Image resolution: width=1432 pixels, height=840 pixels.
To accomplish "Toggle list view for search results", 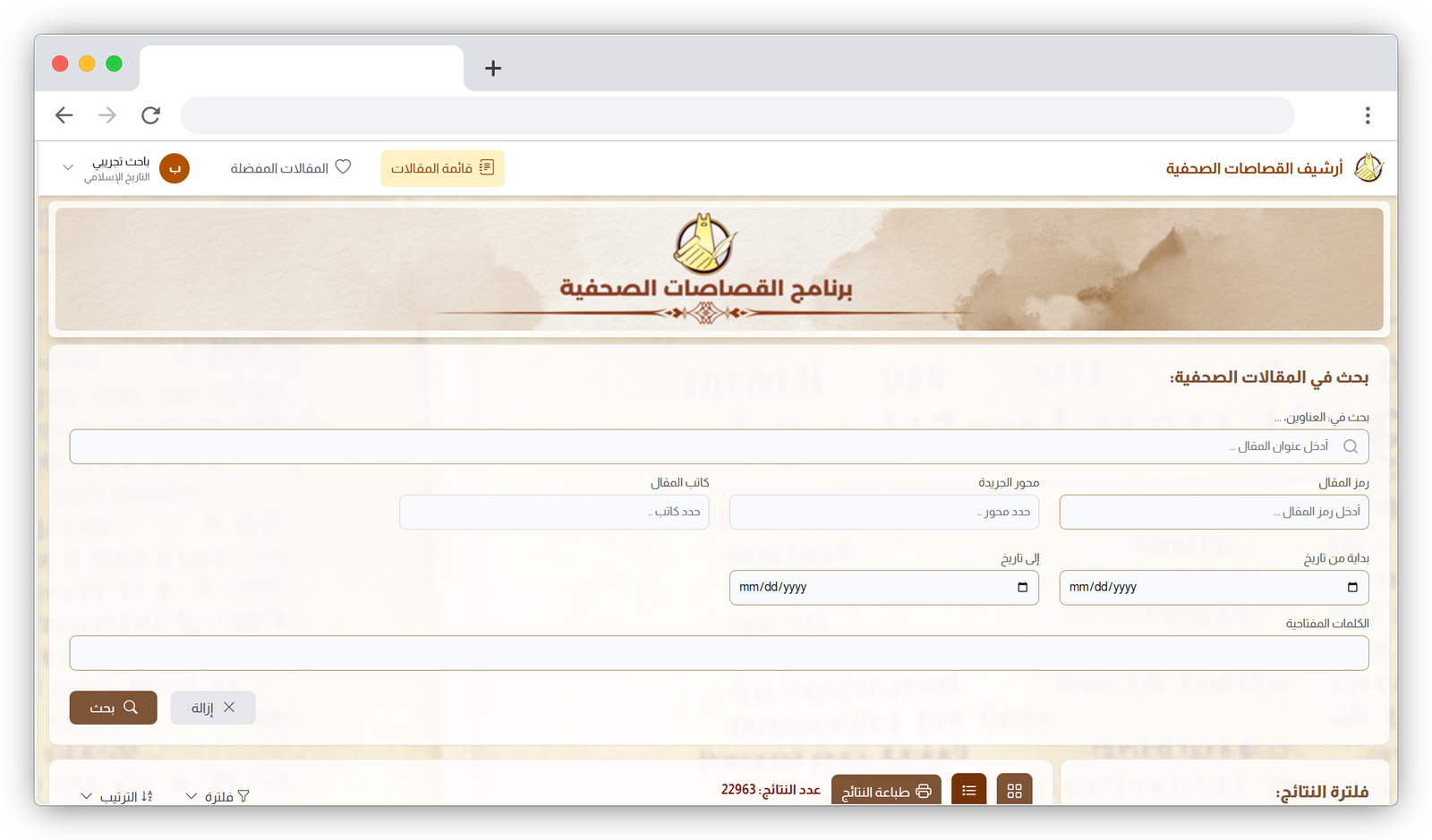I will point(968,790).
